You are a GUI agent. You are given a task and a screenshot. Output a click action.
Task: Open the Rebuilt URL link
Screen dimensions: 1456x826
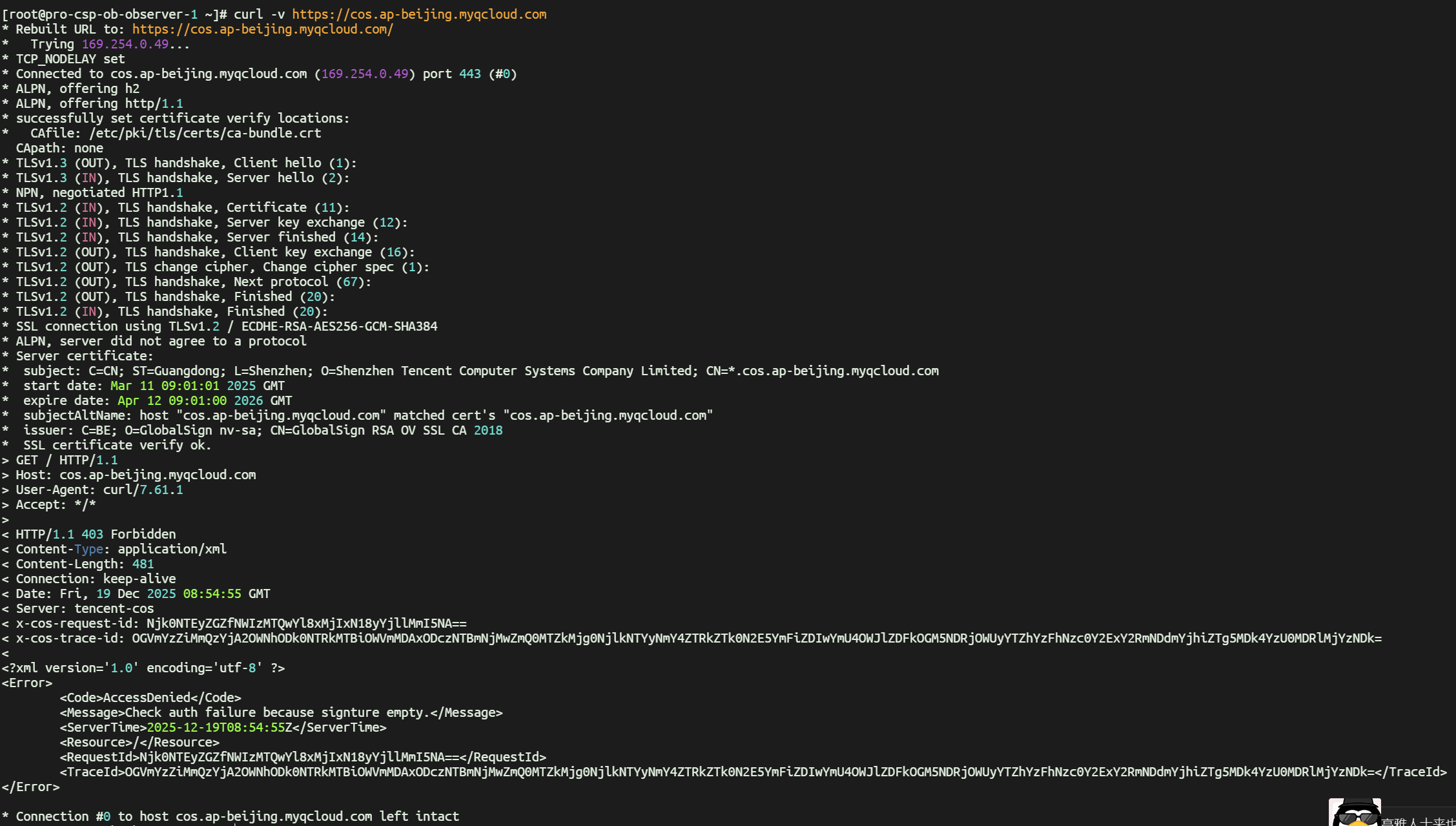(x=262, y=29)
